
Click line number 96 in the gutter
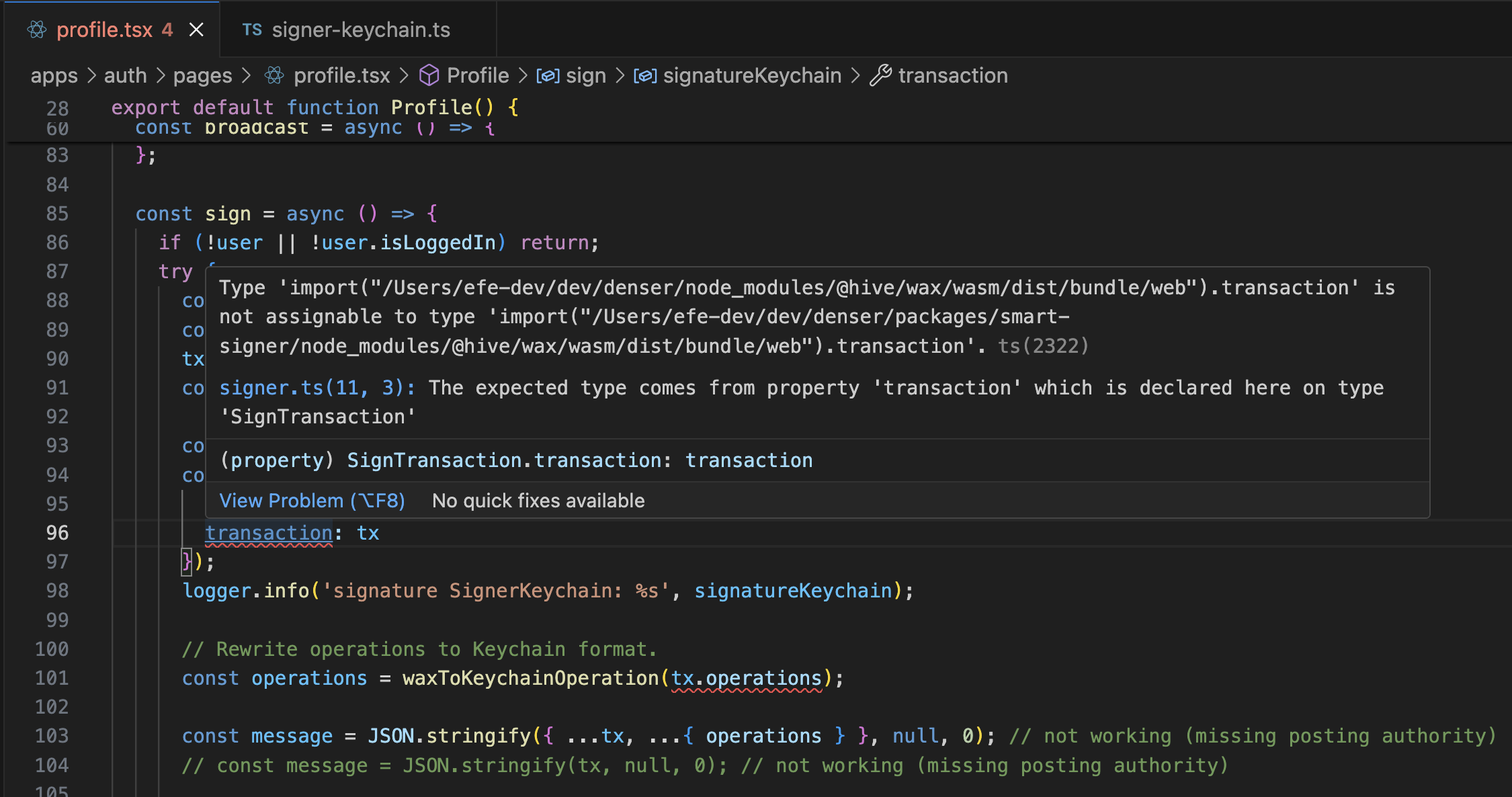pos(57,533)
